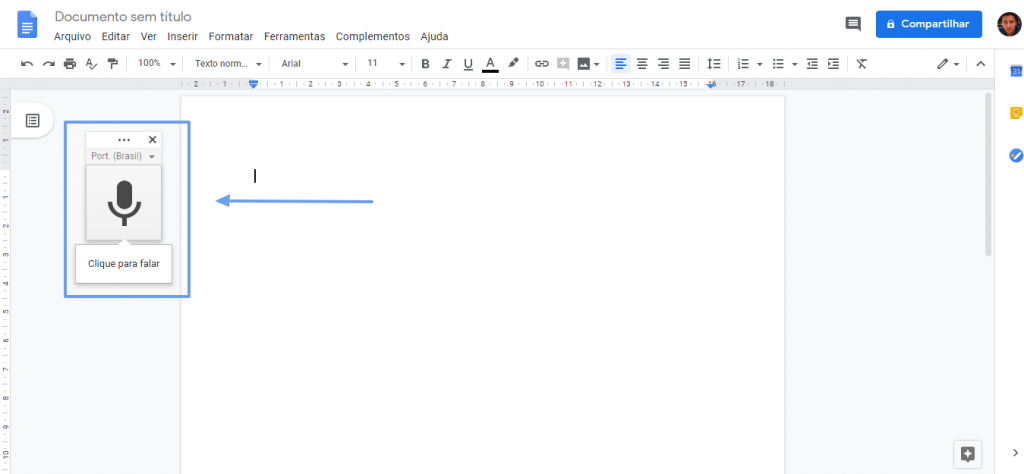The height and width of the screenshot is (474, 1024).
Task: Open the Editar menu
Action: click(116, 37)
